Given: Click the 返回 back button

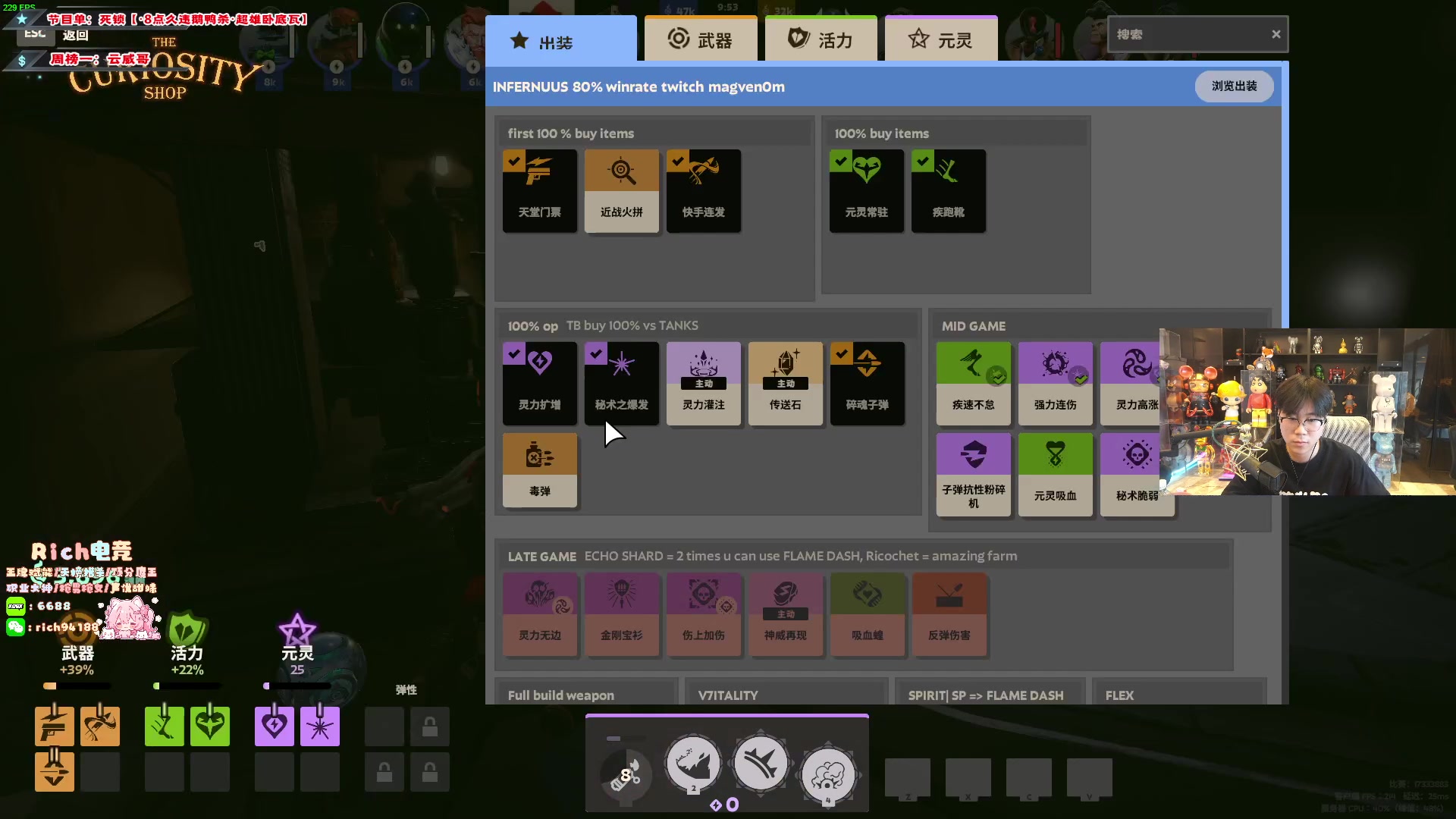Looking at the screenshot, I should click(x=74, y=35).
